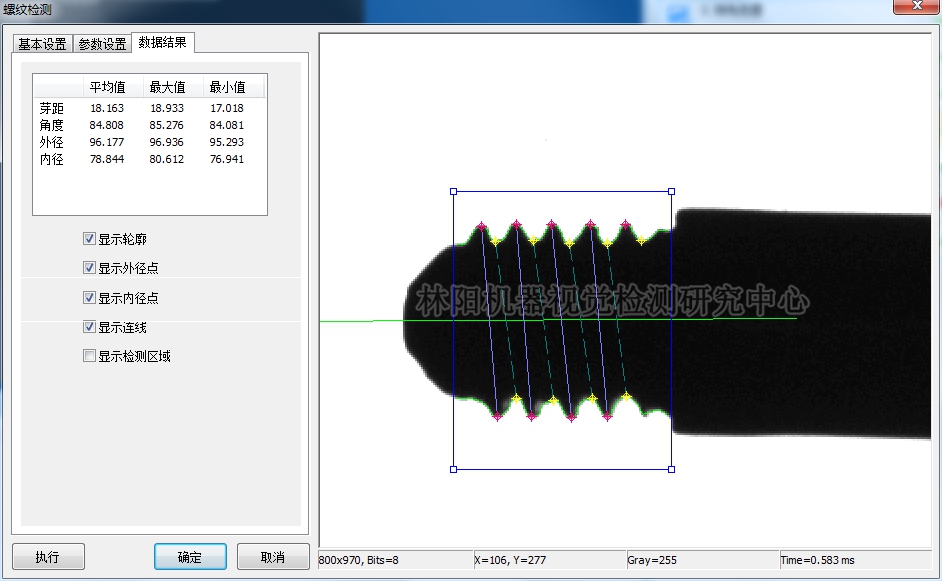
Task: Click the angle maximum value 85.276
Action: tap(167, 125)
